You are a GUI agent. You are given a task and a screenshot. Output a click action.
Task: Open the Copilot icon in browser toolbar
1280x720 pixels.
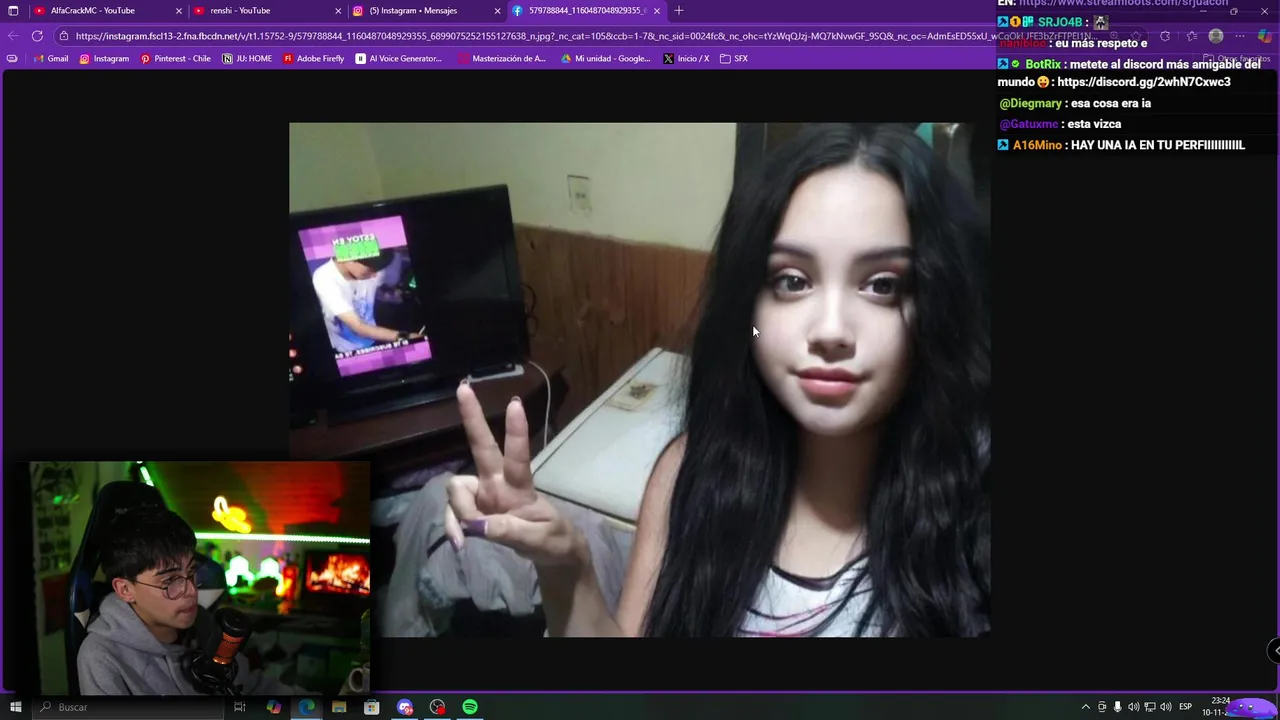point(1265,36)
